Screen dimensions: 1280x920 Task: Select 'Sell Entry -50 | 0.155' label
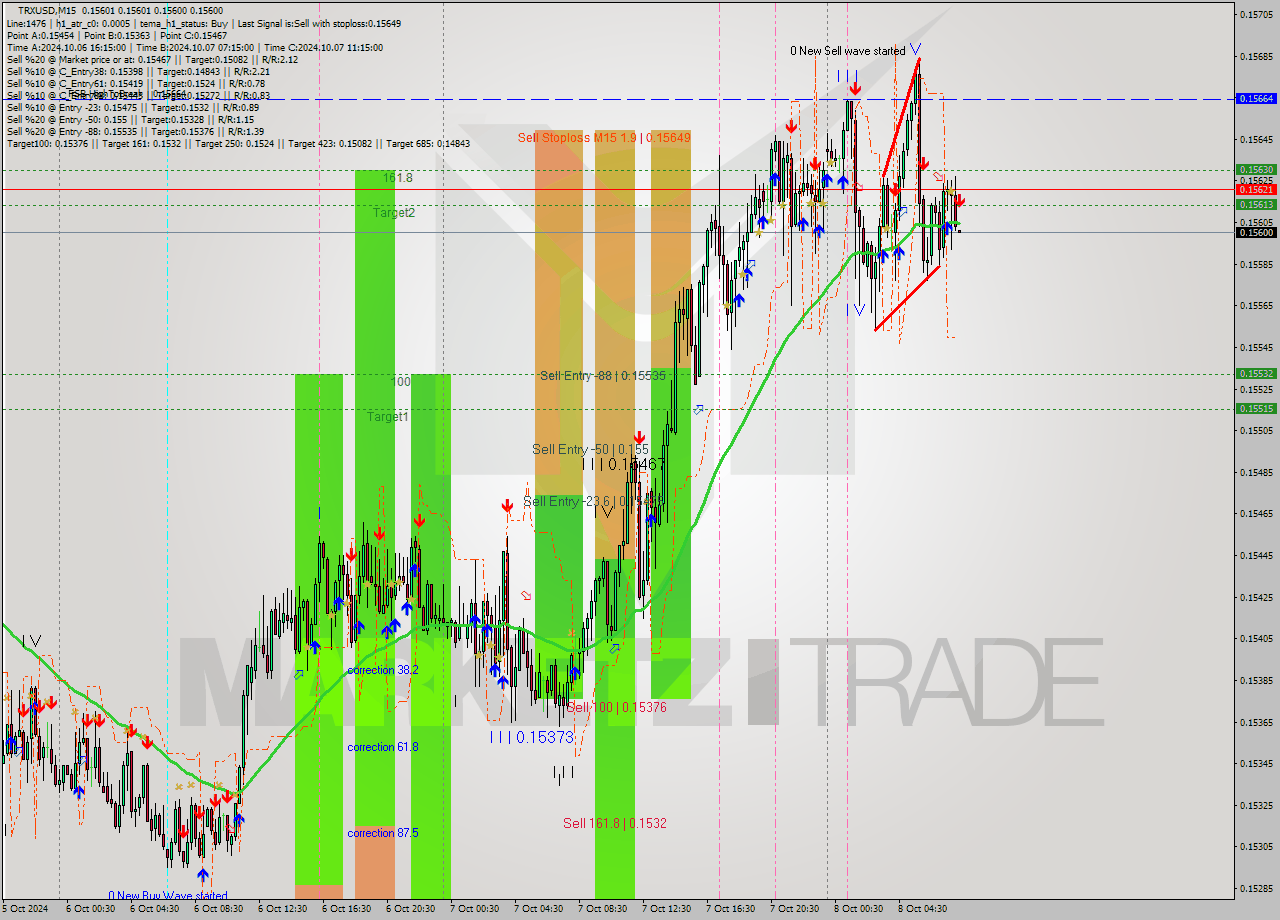tap(590, 450)
